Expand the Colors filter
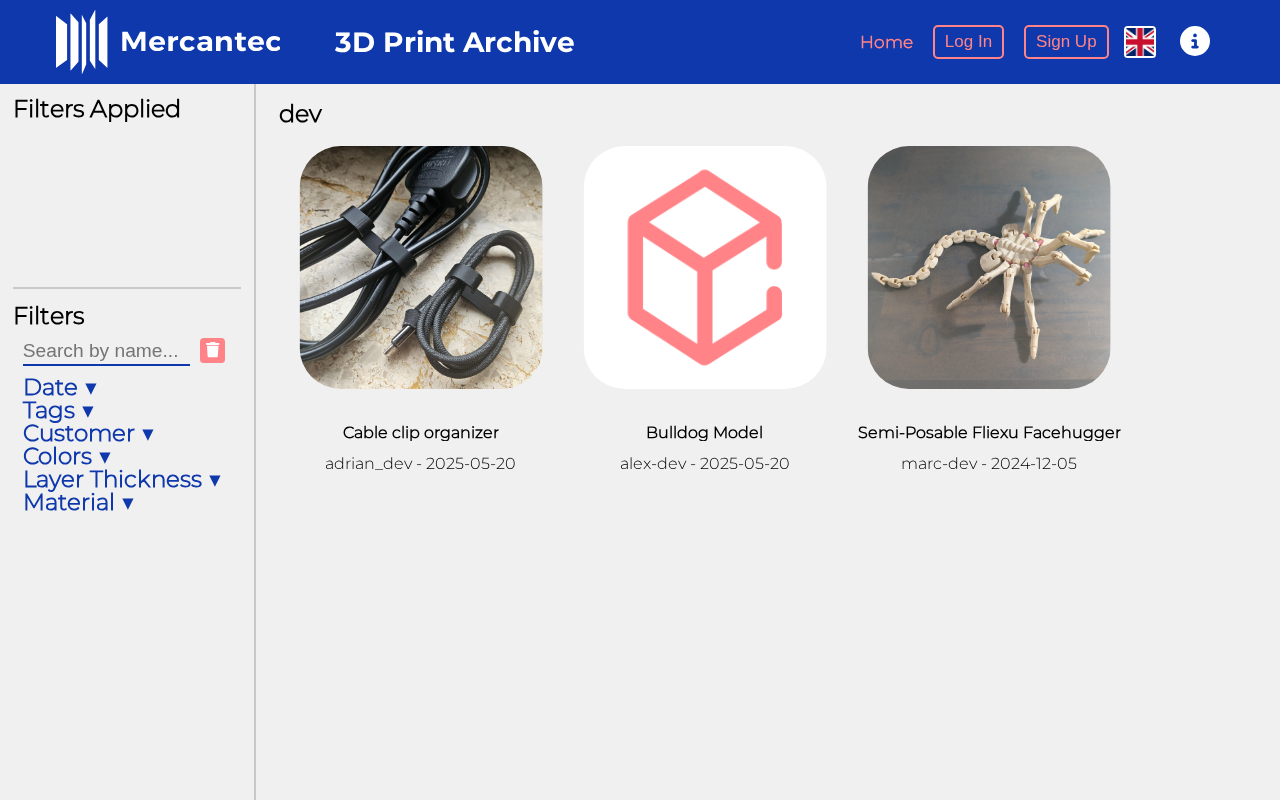 [x=67, y=456]
